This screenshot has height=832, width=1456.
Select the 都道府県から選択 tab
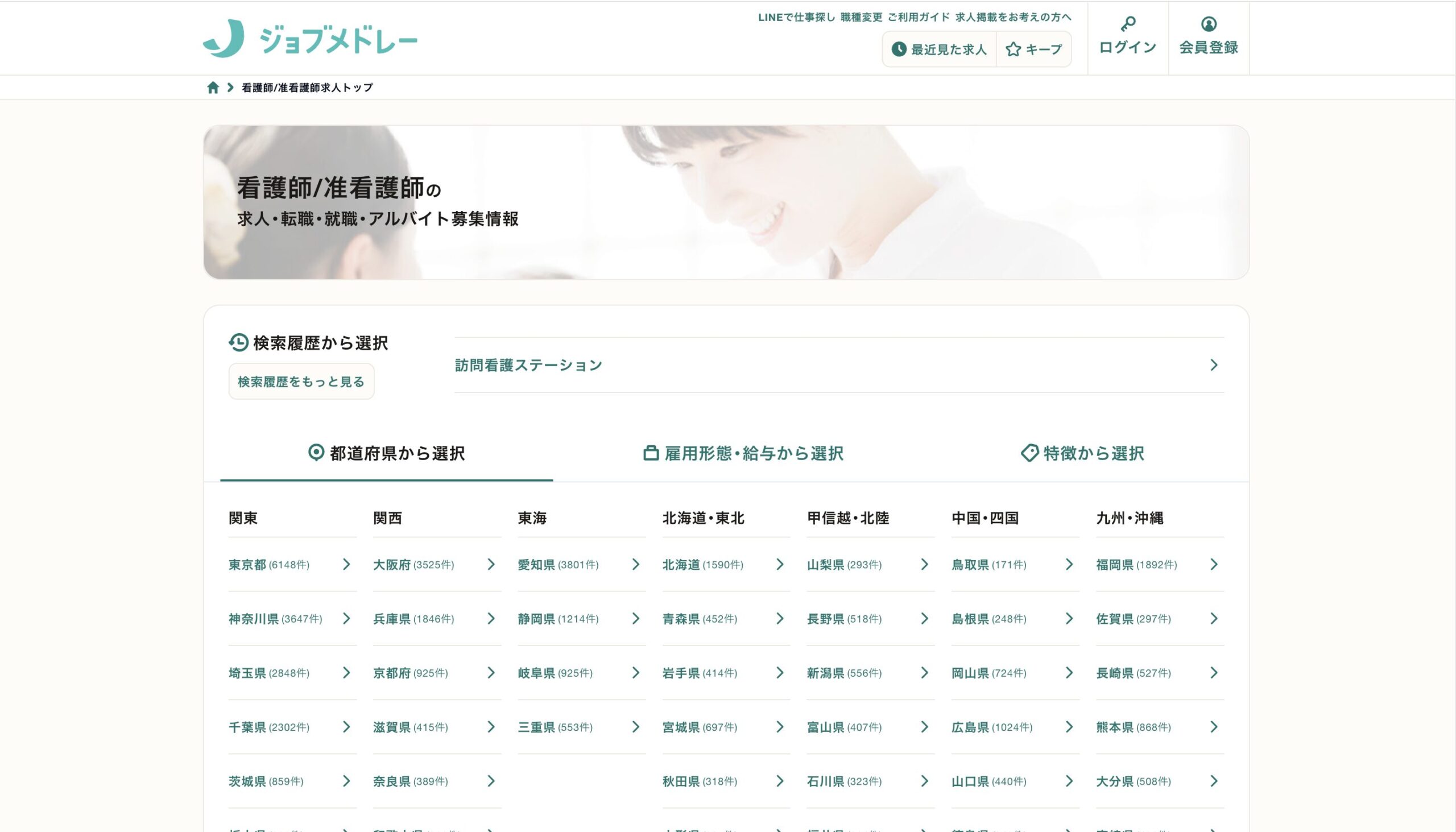tap(387, 453)
